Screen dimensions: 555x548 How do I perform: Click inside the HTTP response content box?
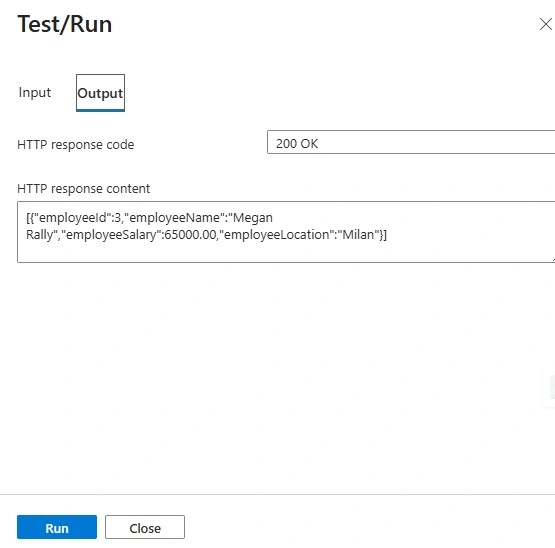tap(286, 232)
